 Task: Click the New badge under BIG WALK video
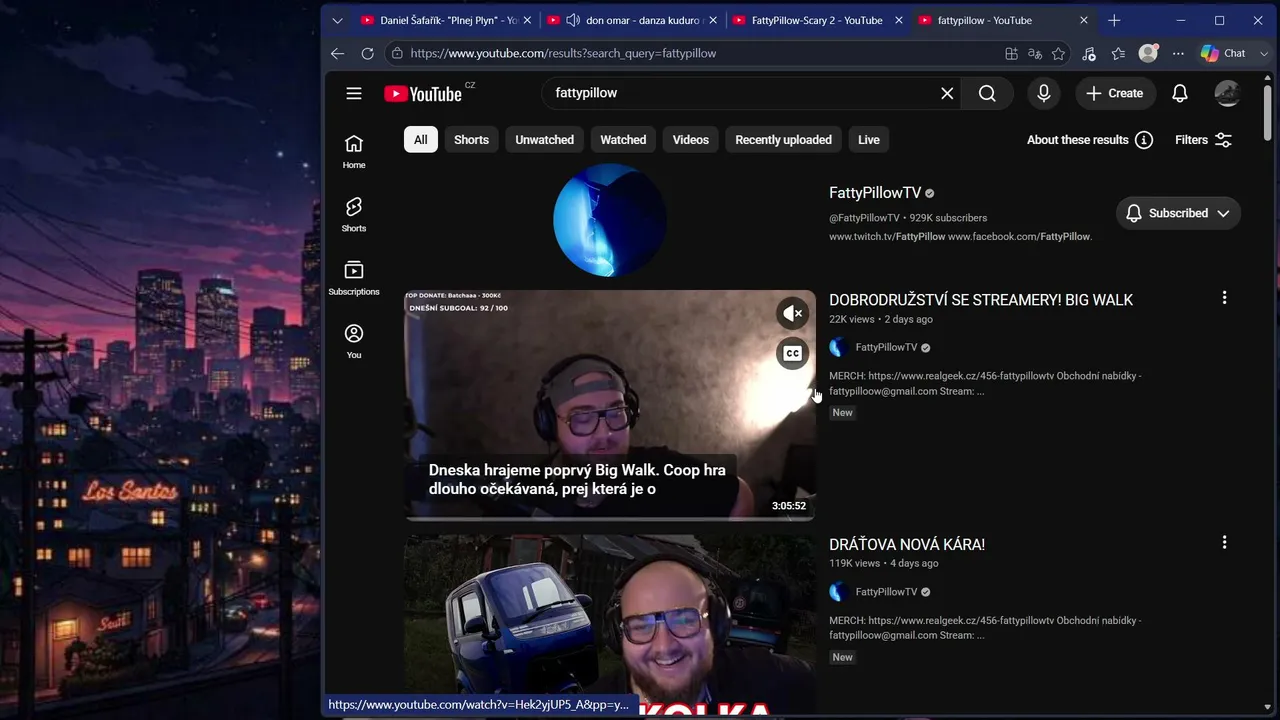tap(843, 413)
